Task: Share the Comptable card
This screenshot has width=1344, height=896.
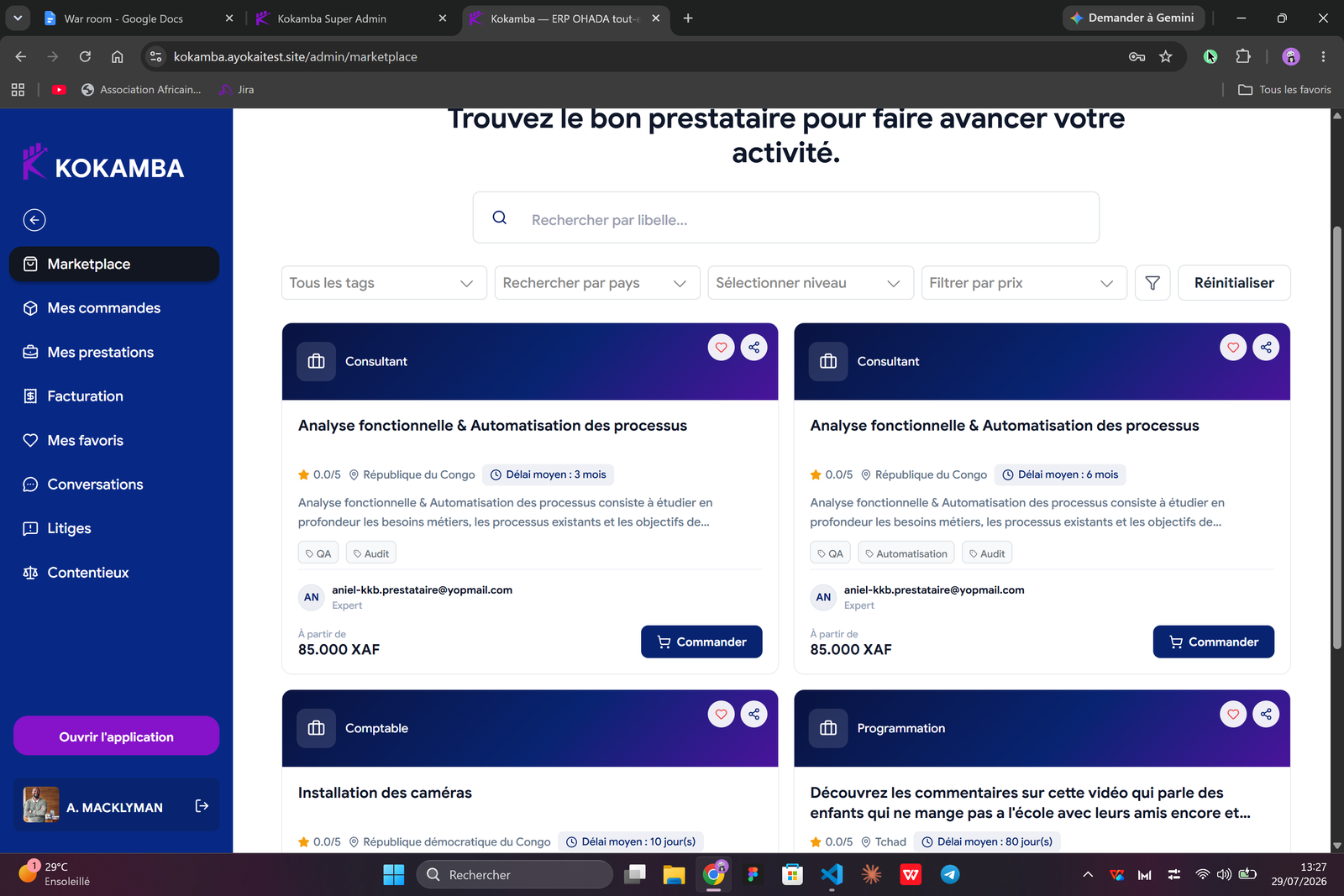Action: pos(754,714)
